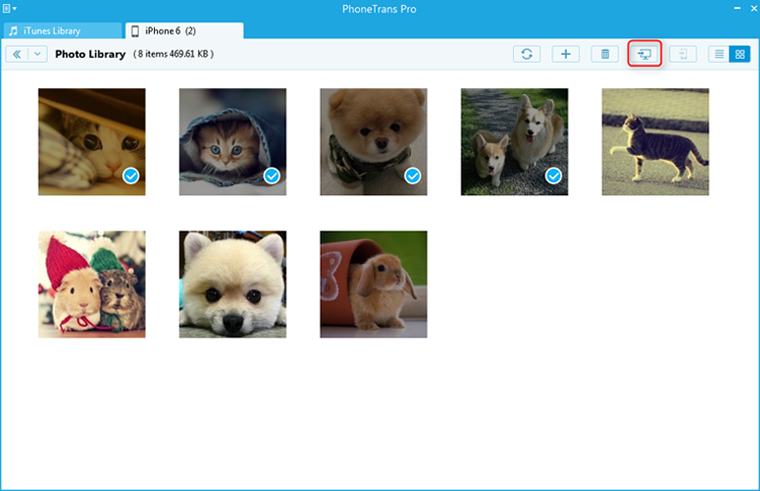The width and height of the screenshot is (760, 491).
Task: Switch to grid thumbnail view
Action: [739, 54]
